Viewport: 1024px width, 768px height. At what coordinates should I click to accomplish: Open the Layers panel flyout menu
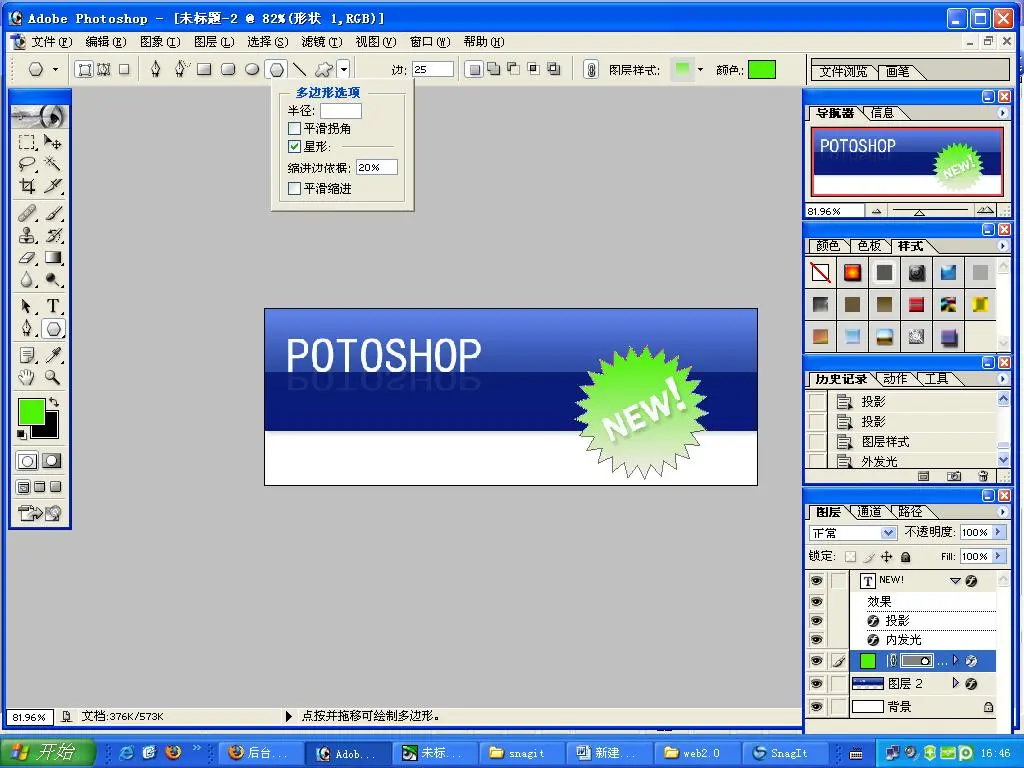[x=1002, y=512]
